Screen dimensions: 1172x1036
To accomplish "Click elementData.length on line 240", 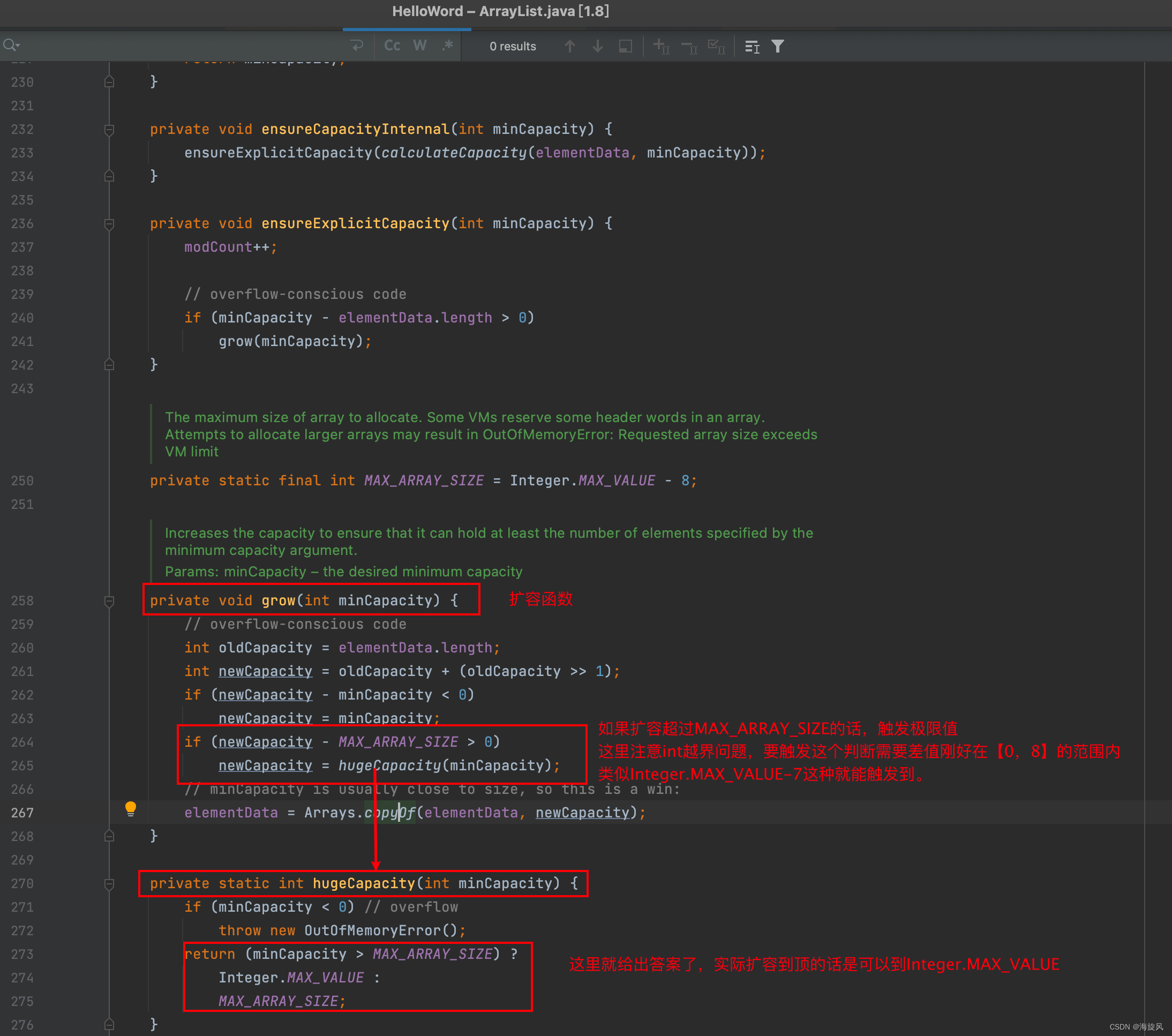I will 415,318.
